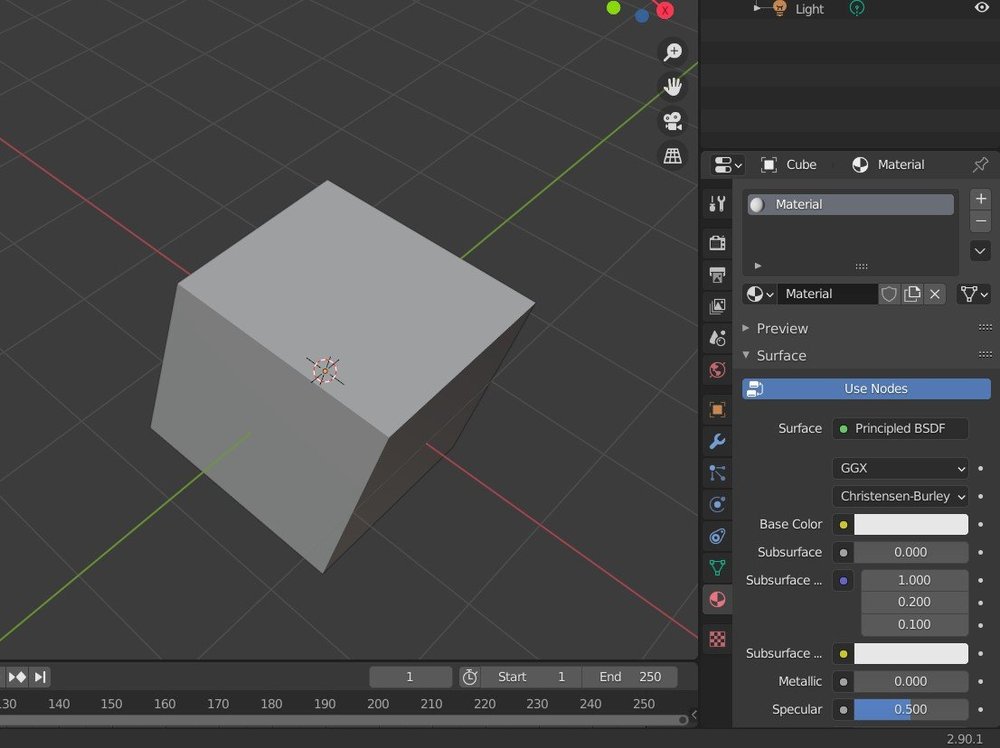This screenshot has width=1000, height=748.
Task: Open the GGX distribution dropdown
Action: pos(899,467)
